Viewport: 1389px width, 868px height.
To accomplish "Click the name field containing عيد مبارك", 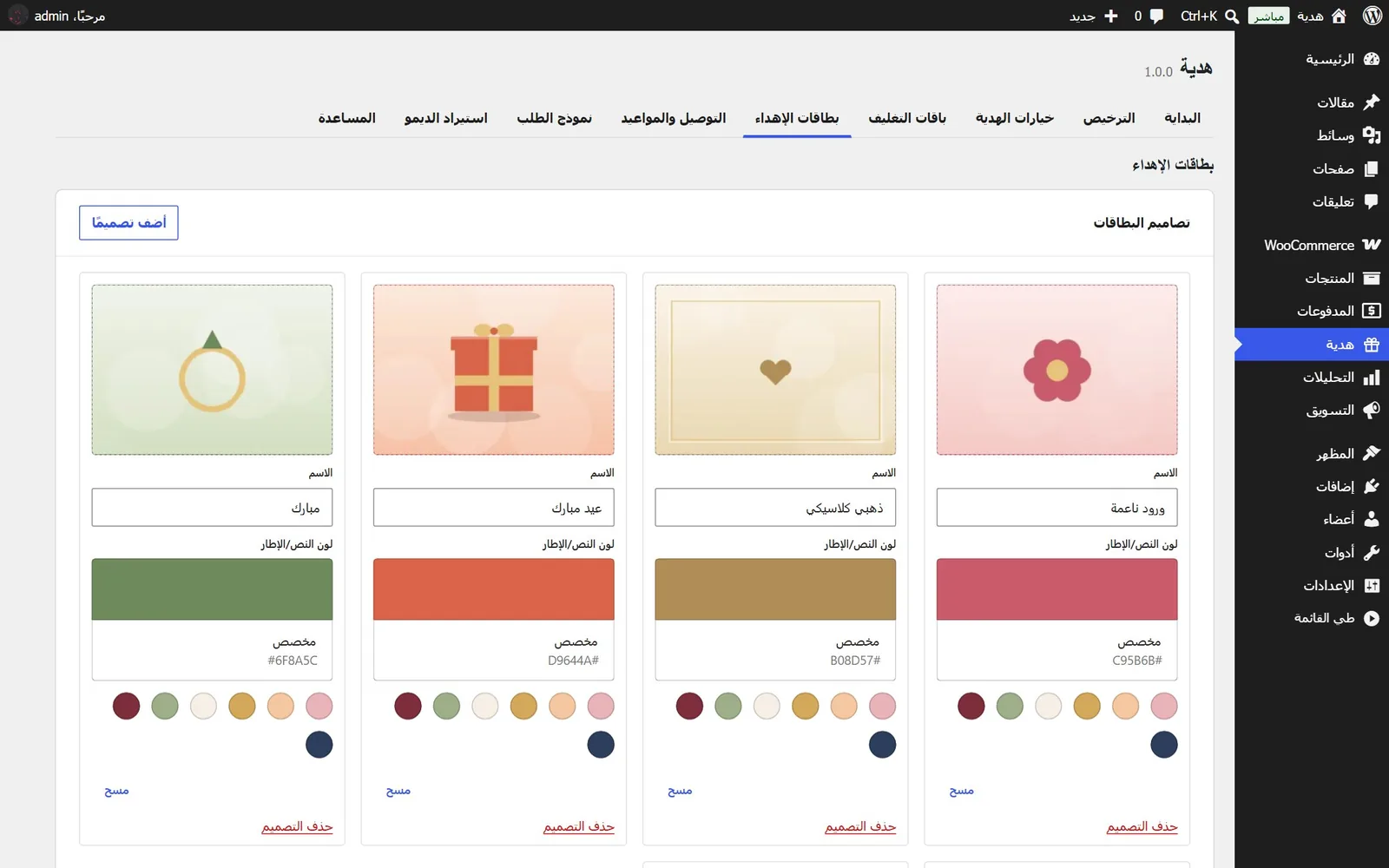I will (493, 508).
